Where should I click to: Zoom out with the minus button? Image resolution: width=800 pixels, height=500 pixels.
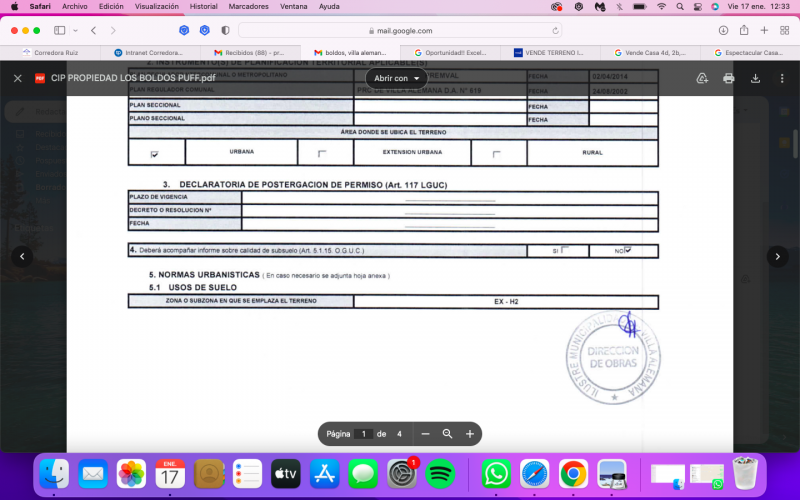(426, 434)
